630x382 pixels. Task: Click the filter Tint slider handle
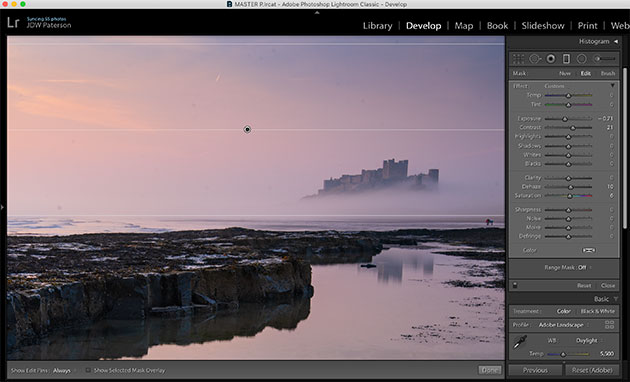568,105
